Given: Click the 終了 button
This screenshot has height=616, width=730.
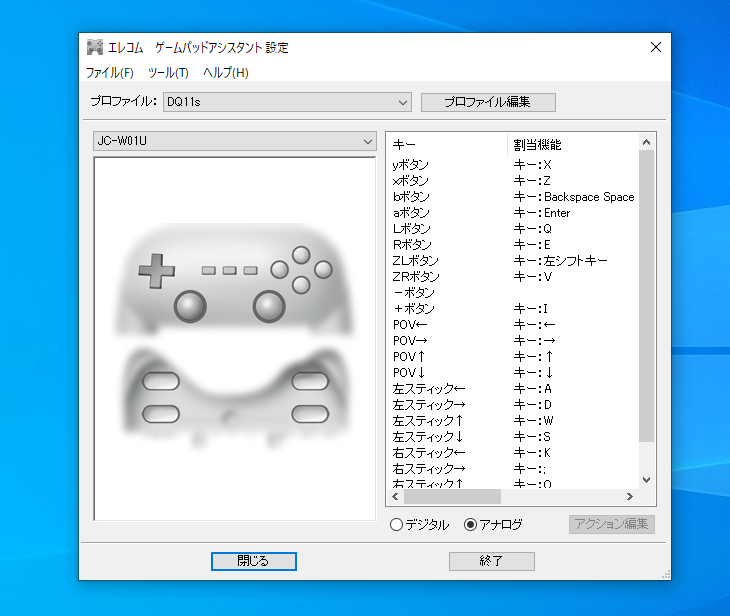Looking at the screenshot, I should click(x=491, y=561).
